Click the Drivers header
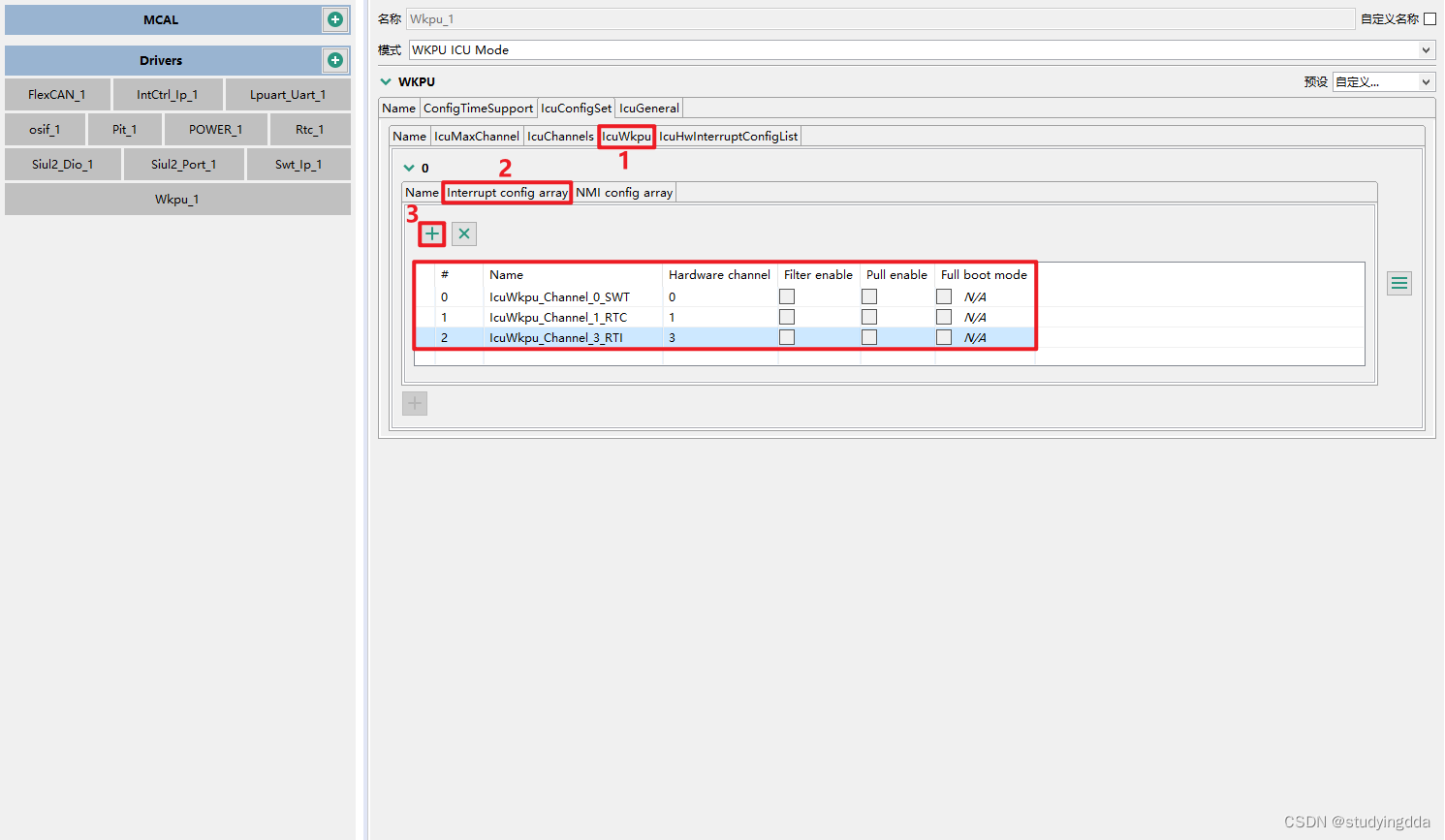 point(161,60)
